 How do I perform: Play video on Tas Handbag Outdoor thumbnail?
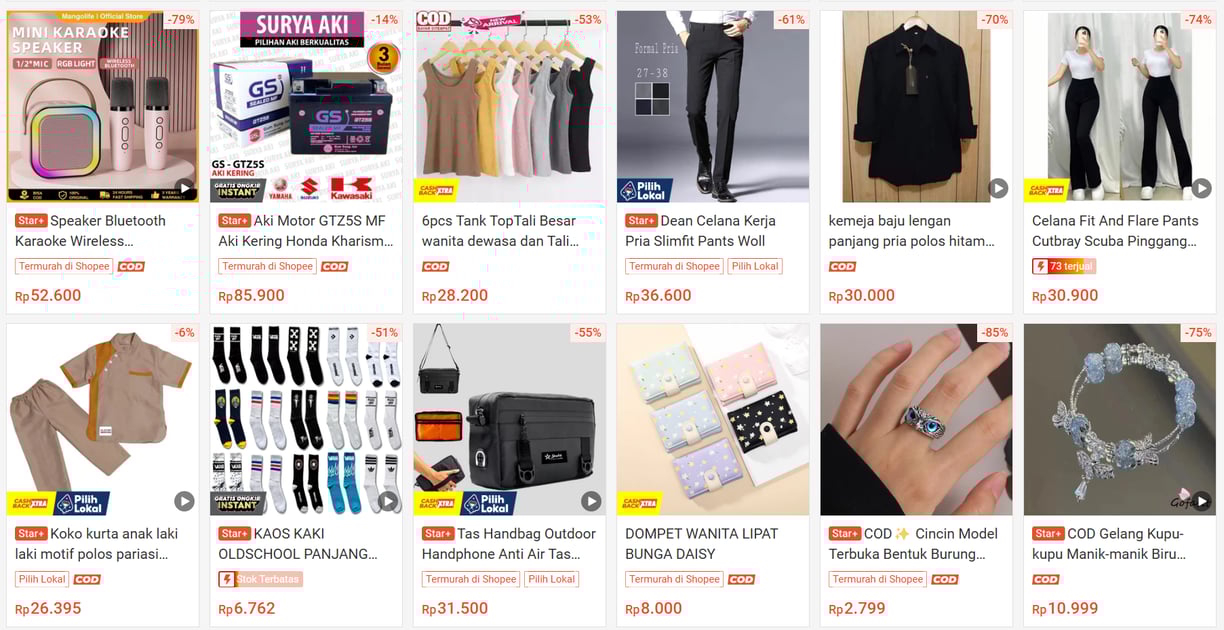(x=591, y=500)
